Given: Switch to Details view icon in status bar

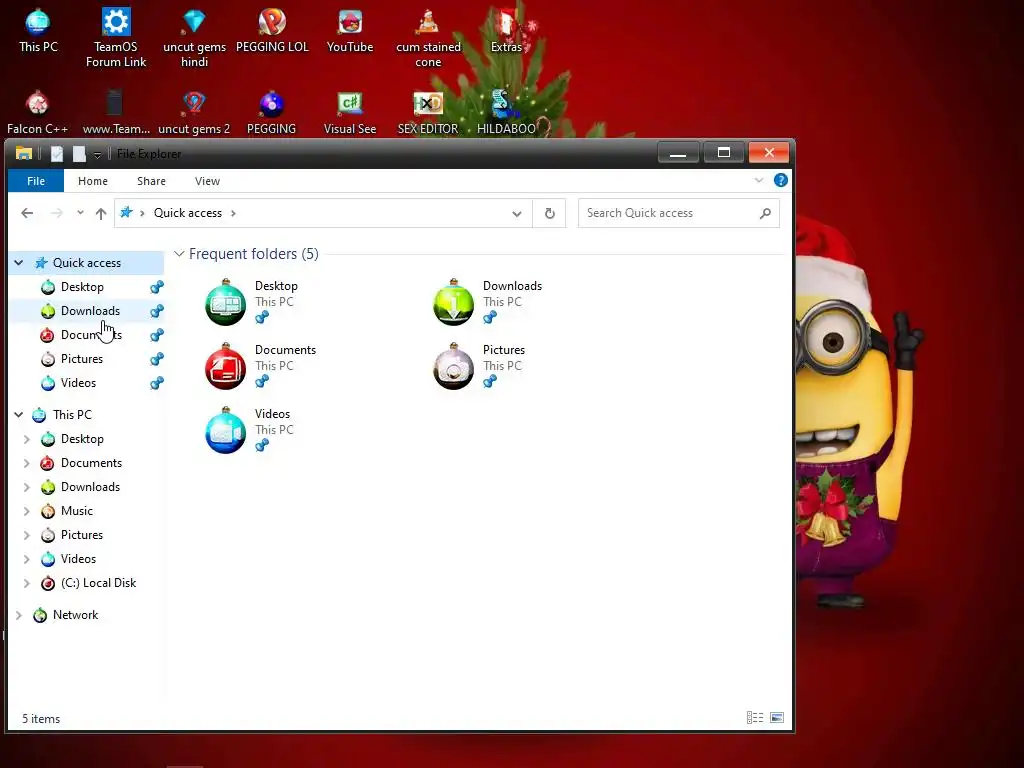Looking at the screenshot, I should 755,718.
